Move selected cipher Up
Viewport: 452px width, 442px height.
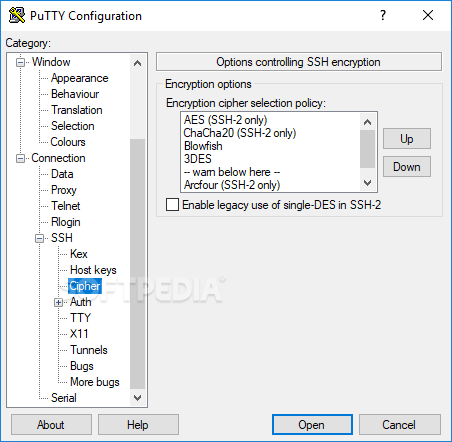click(x=407, y=139)
